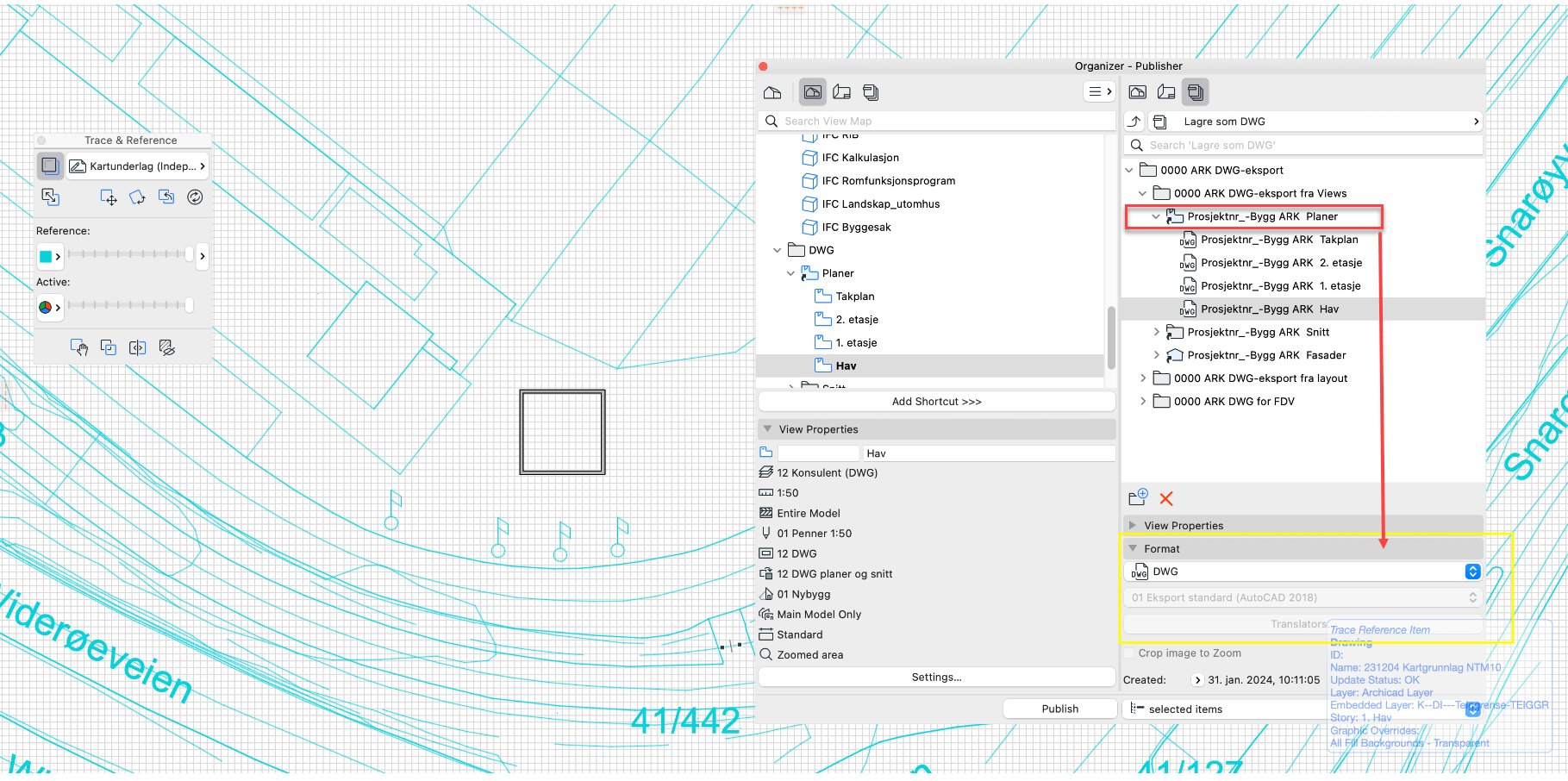The image size is (1568, 781).
Task: Collapse the Format section triangle
Action: [x=1133, y=548]
